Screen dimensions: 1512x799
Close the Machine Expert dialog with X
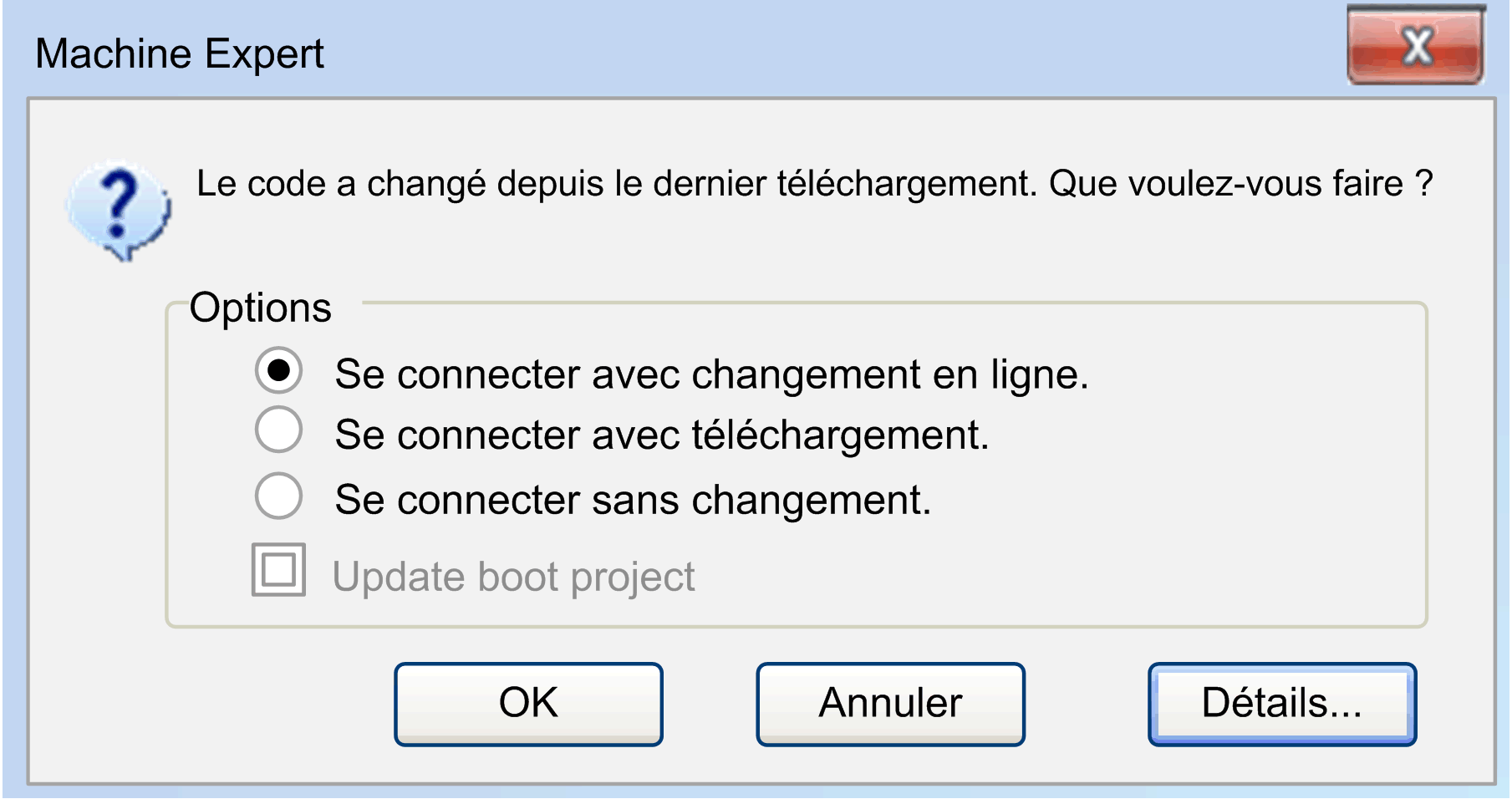[1416, 46]
